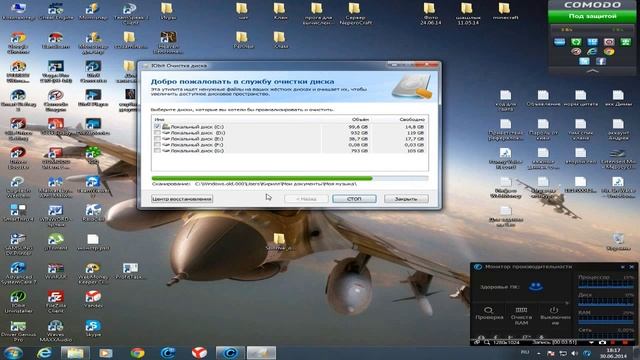Click the СТОП button to halt scanning
The height and width of the screenshot is (360, 640).
click(354, 199)
